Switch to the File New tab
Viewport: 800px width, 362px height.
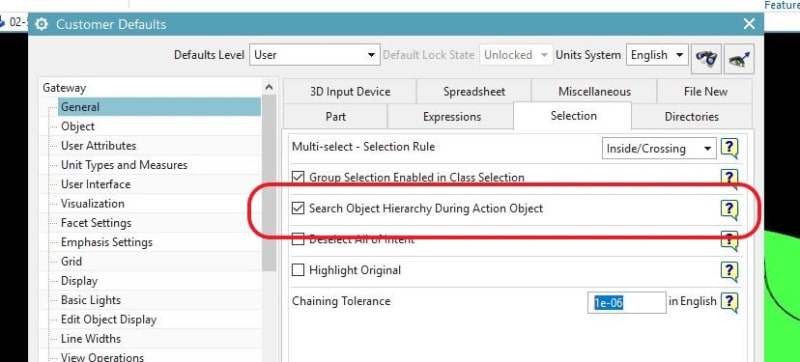705,92
